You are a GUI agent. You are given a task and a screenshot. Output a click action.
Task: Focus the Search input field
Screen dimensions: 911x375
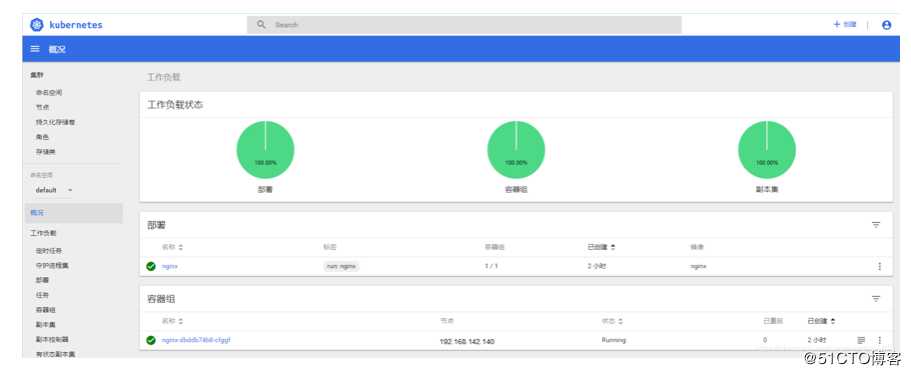464,24
